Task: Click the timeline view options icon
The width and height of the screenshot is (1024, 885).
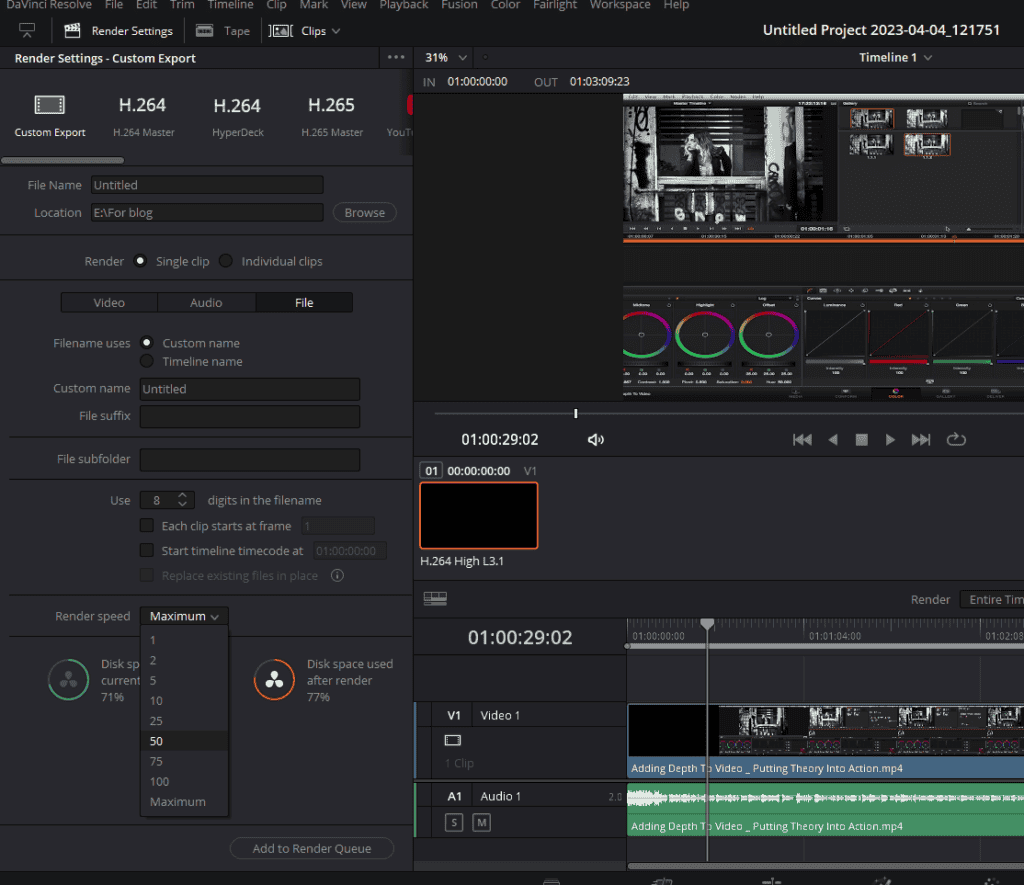Action: click(435, 598)
